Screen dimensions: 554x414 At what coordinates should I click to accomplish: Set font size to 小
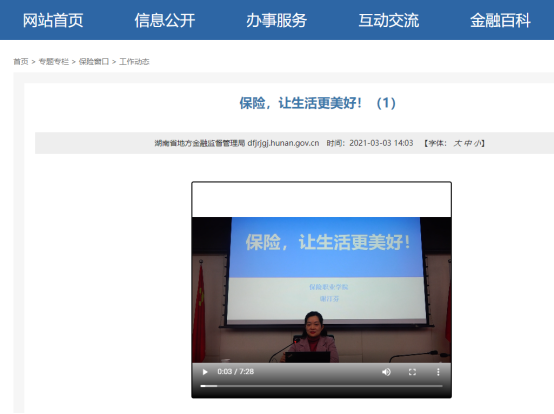click(x=478, y=143)
